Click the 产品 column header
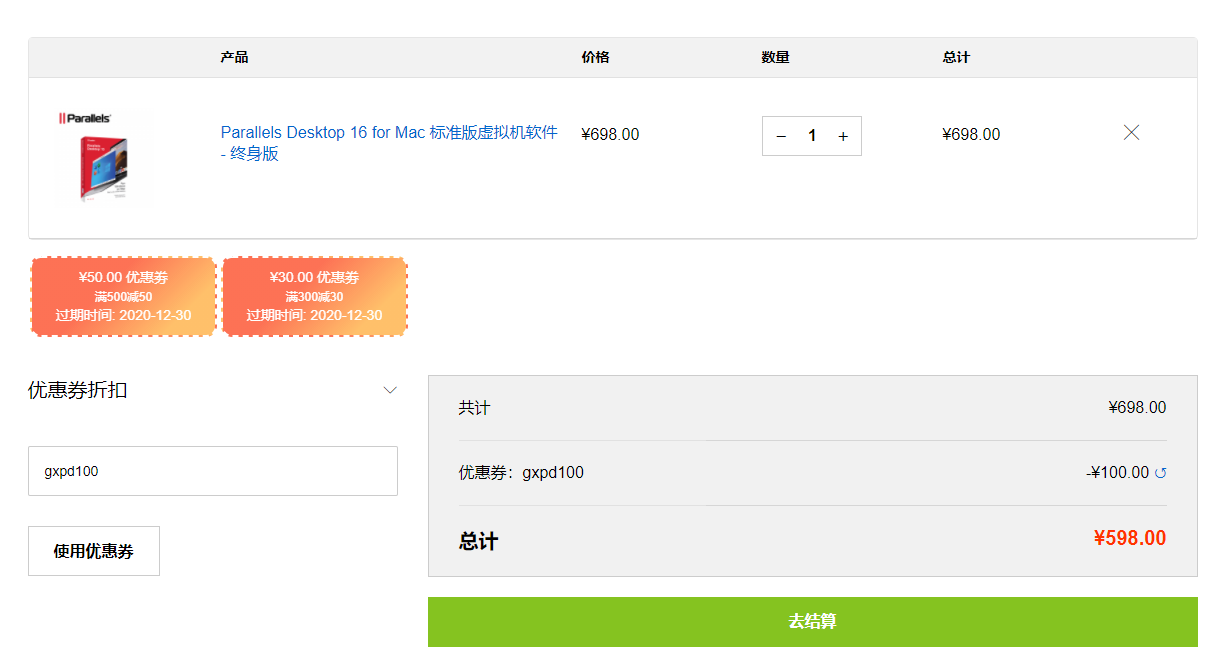1230x669 pixels. click(234, 57)
